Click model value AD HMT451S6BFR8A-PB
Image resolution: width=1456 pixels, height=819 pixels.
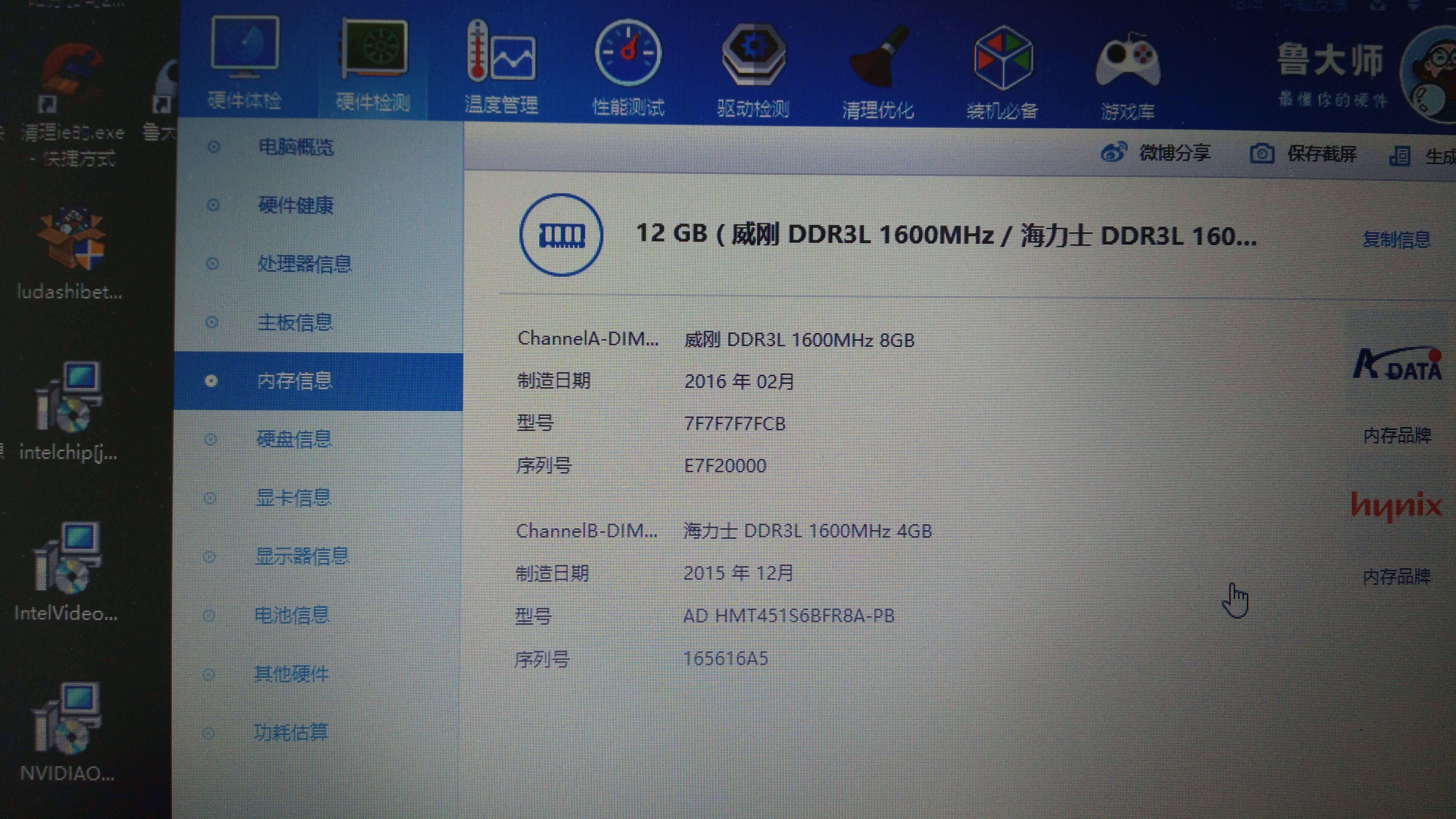(x=789, y=616)
